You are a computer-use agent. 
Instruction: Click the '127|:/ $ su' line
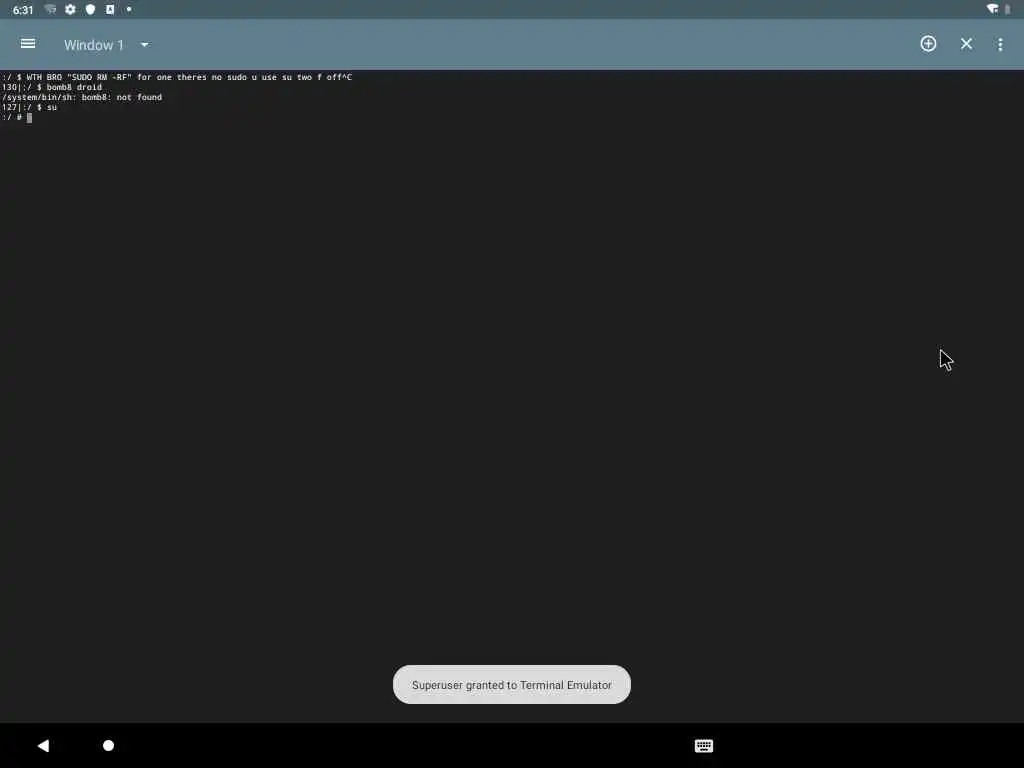pos(29,107)
